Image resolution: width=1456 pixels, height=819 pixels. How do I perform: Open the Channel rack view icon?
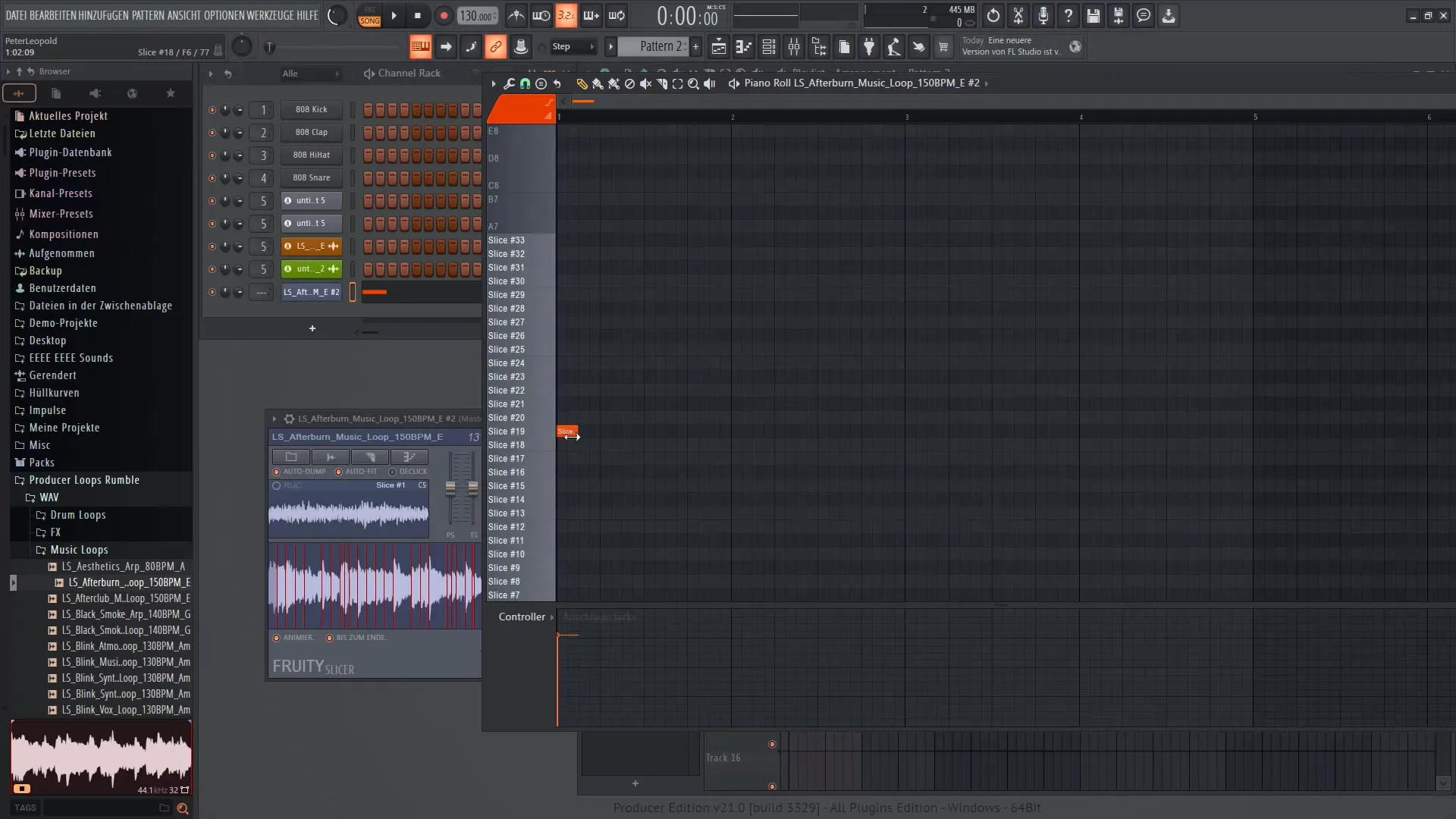click(769, 47)
